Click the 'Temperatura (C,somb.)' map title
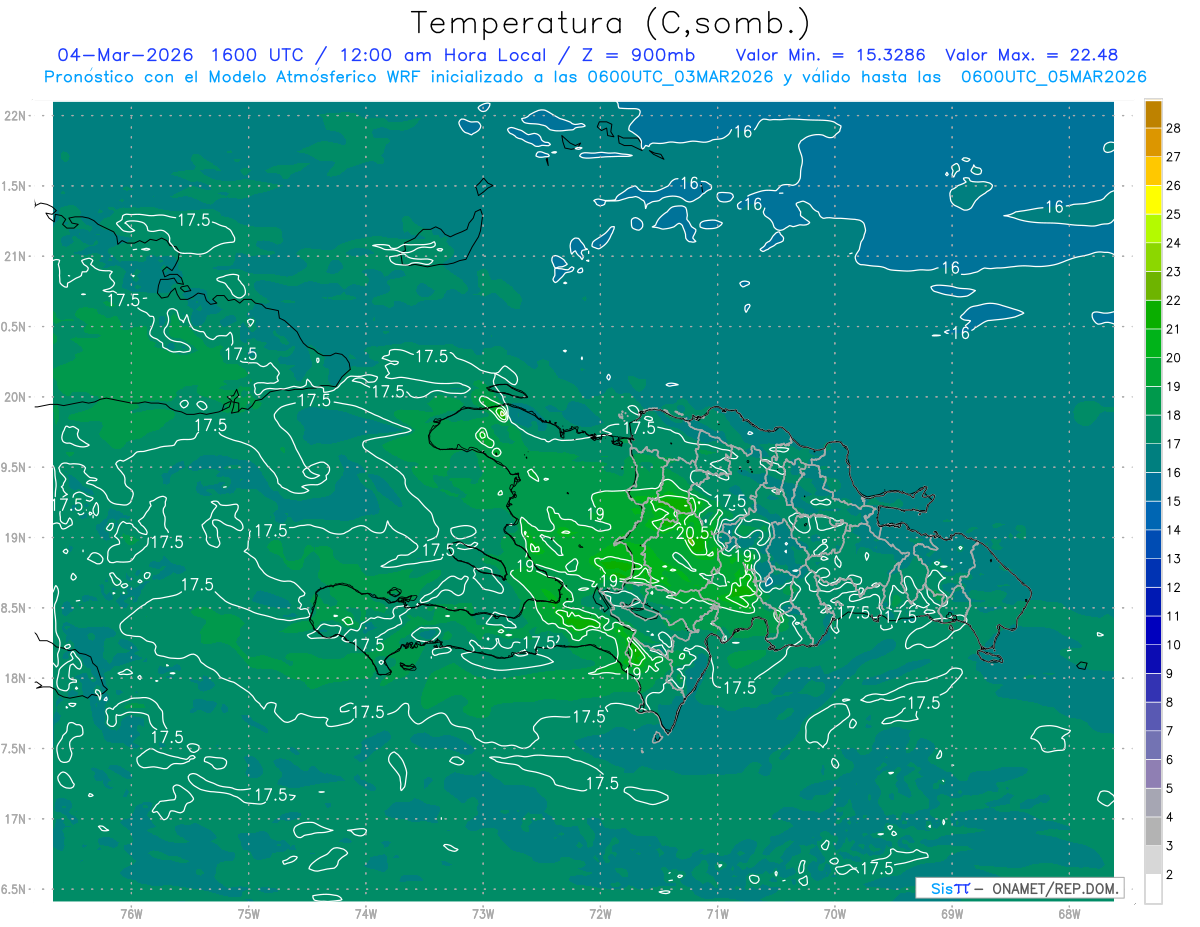This screenshot has width=1200, height=927. point(611,23)
